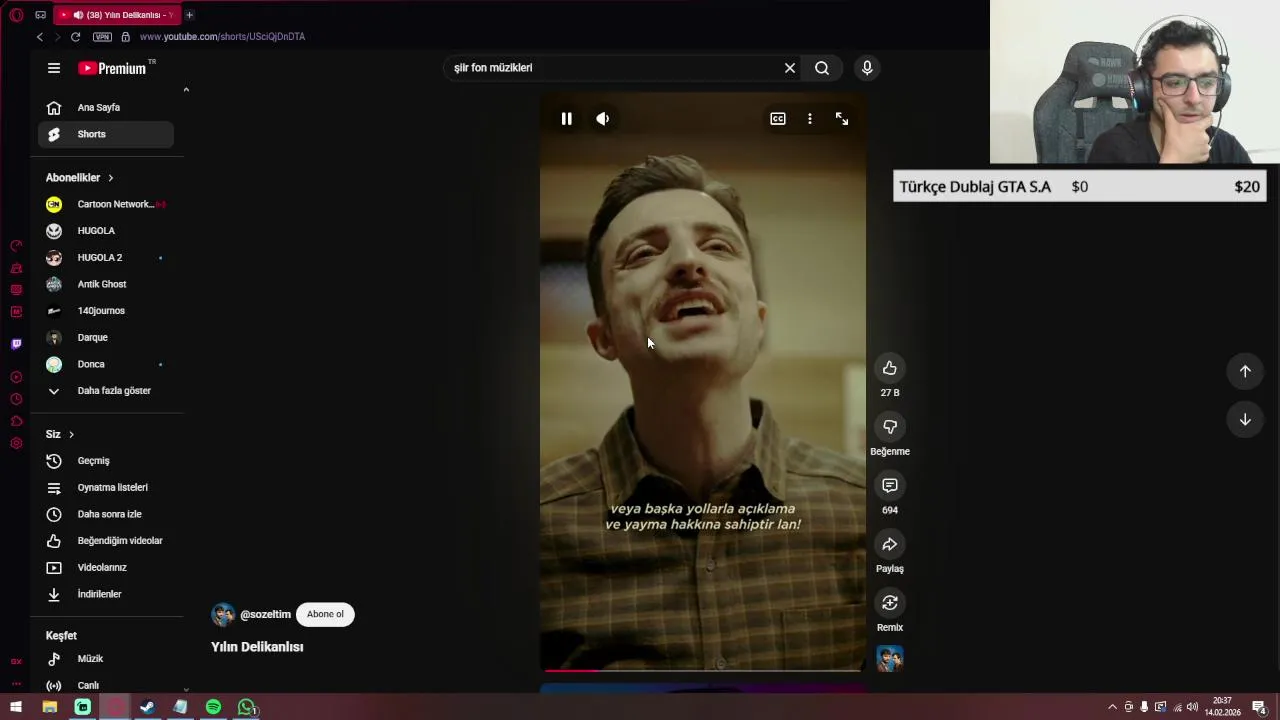Open the system volume tray icon
The height and width of the screenshot is (720, 1280).
(x=1192, y=707)
